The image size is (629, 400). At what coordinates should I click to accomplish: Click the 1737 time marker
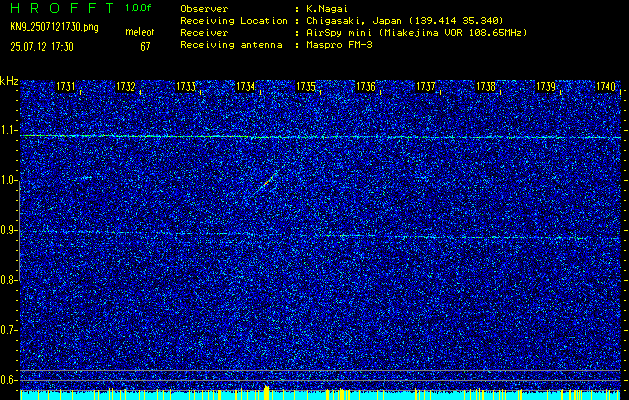coord(426,86)
